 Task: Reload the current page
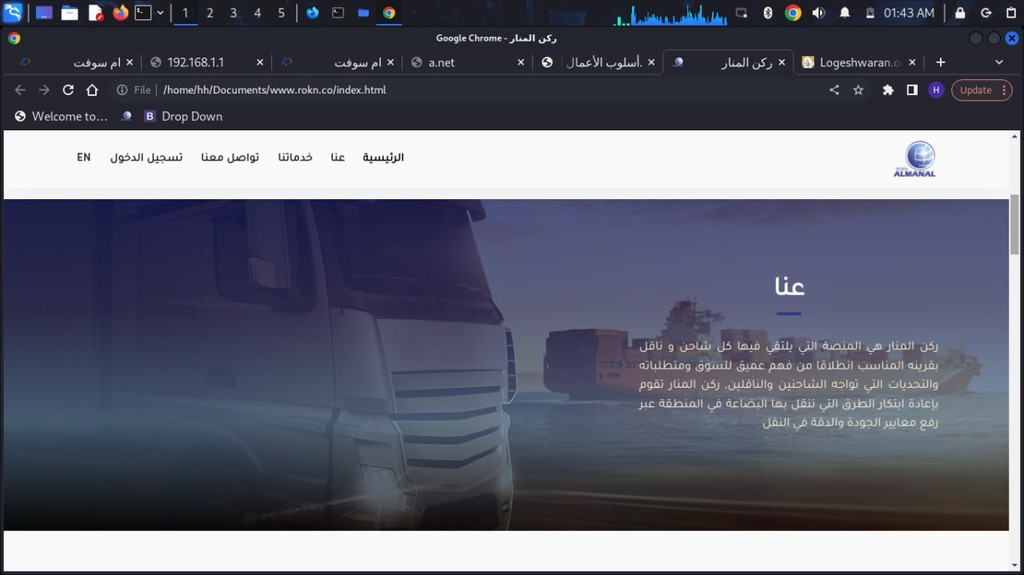tap(68, 90)
